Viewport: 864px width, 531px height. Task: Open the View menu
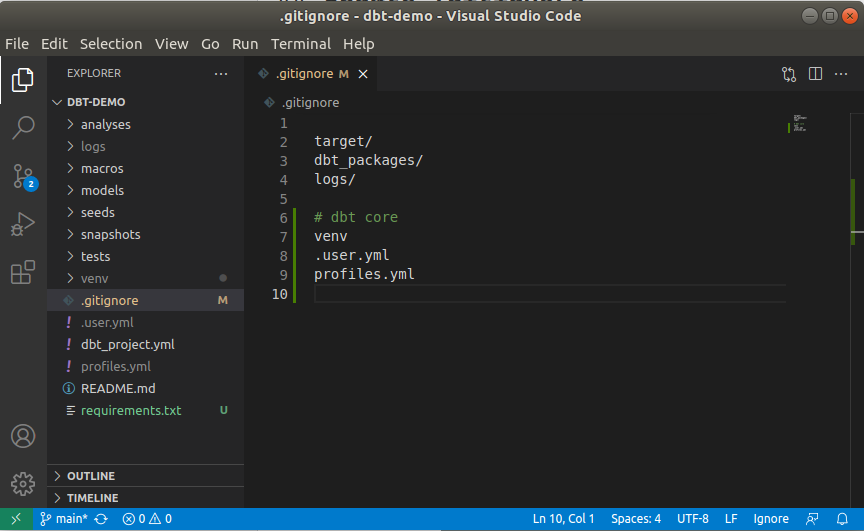[x=171, y=44]
